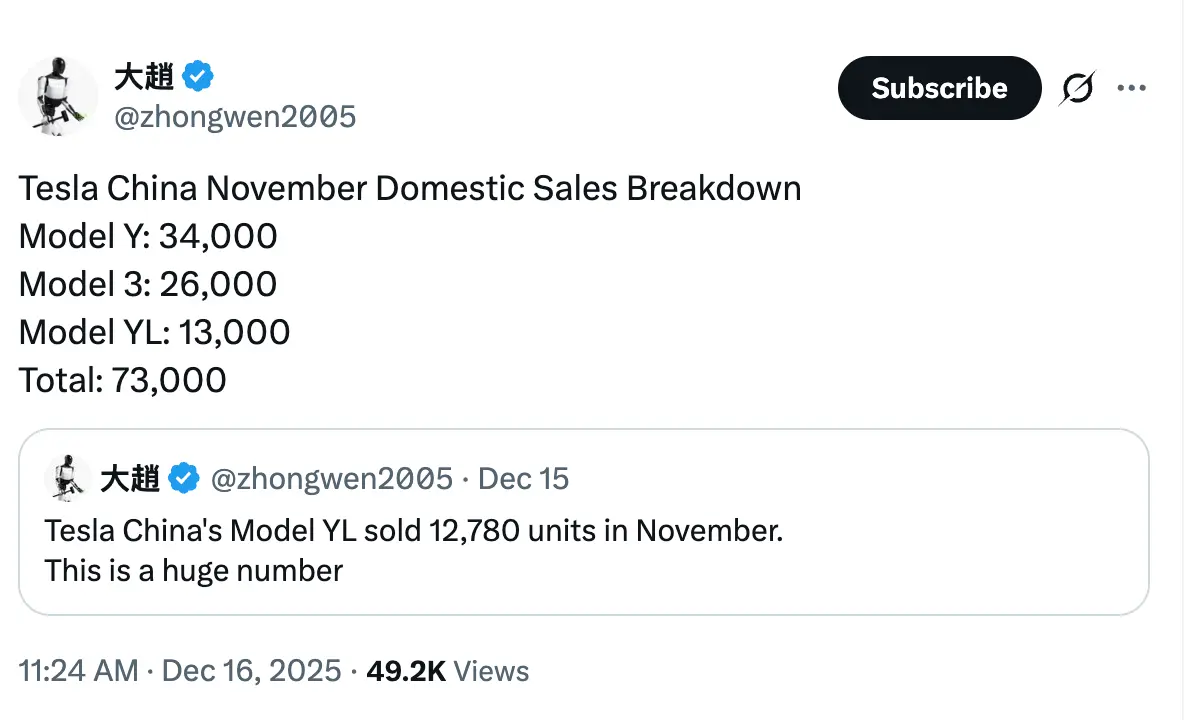Click the 'Model Y: 34,000' text line
Screen dimensions: 1188x720
(x=148, y=237)
